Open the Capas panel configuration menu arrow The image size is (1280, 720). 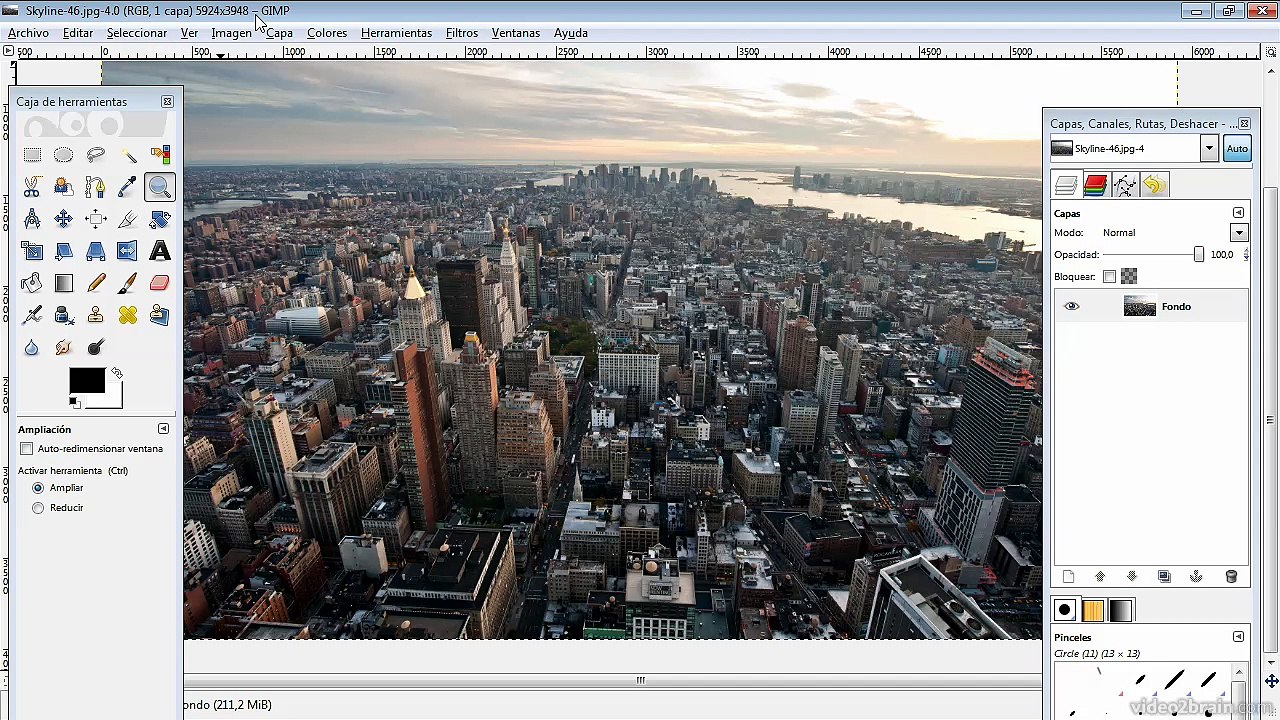1238,213
